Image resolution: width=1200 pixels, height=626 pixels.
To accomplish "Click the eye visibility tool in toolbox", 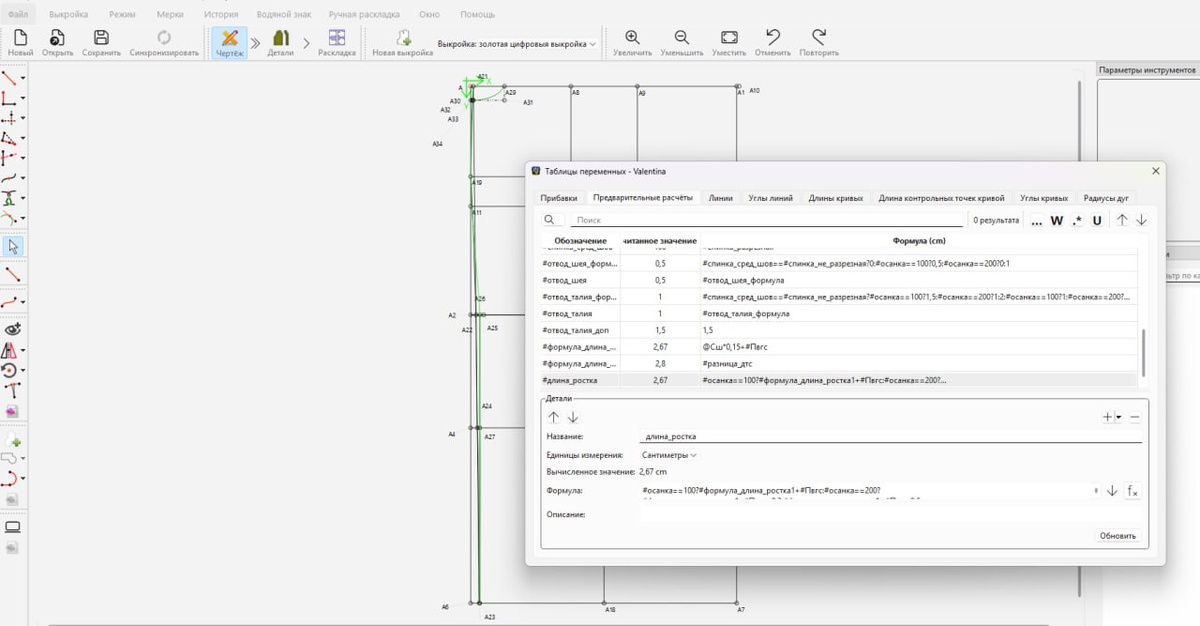I will coord(12,329).
